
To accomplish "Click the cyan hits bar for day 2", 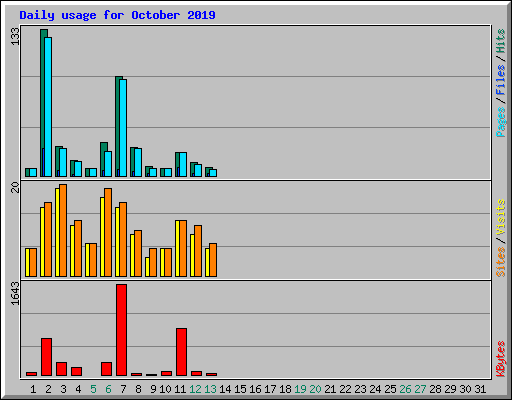I will pyautogui.click(x=48, y=107).
